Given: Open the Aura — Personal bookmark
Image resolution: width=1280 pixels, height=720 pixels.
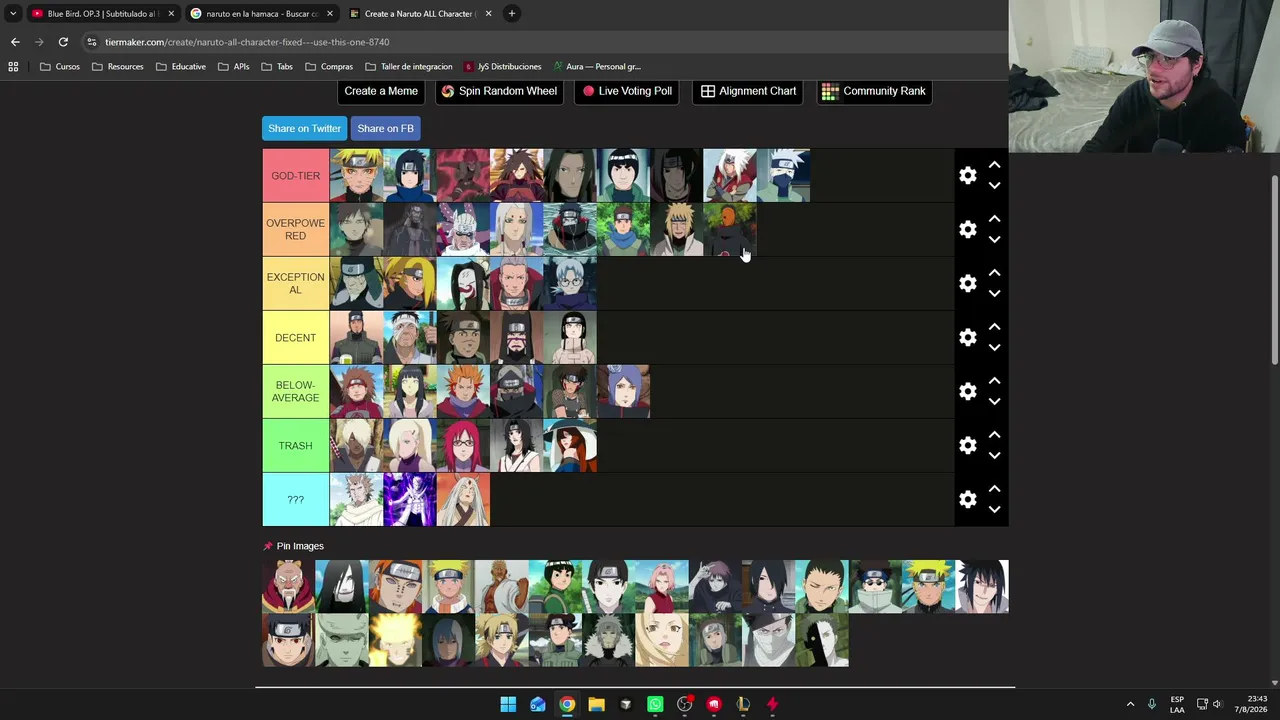Looking at the screenshot, I should pos(597,67).
